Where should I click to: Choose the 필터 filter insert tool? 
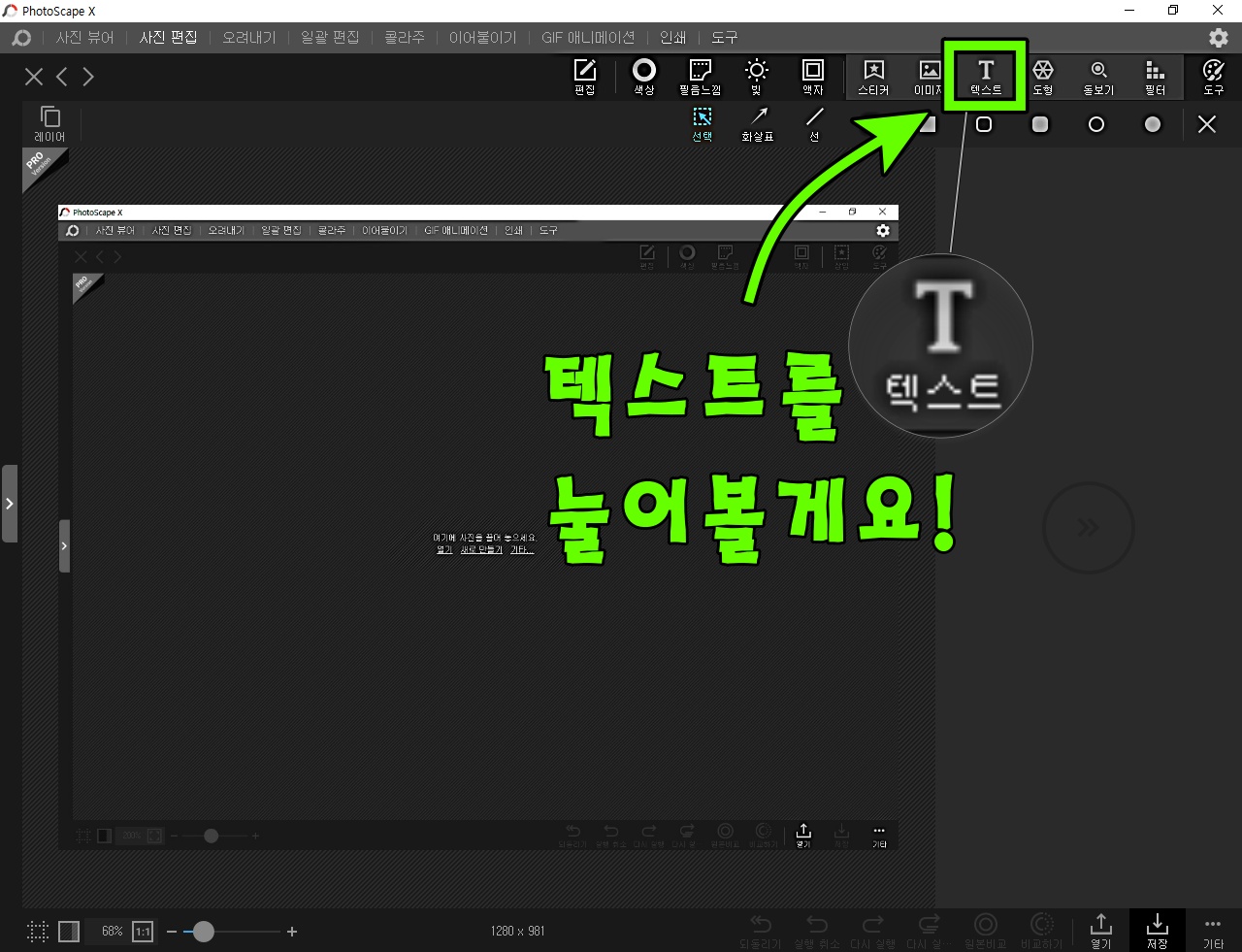[1155, 77]
